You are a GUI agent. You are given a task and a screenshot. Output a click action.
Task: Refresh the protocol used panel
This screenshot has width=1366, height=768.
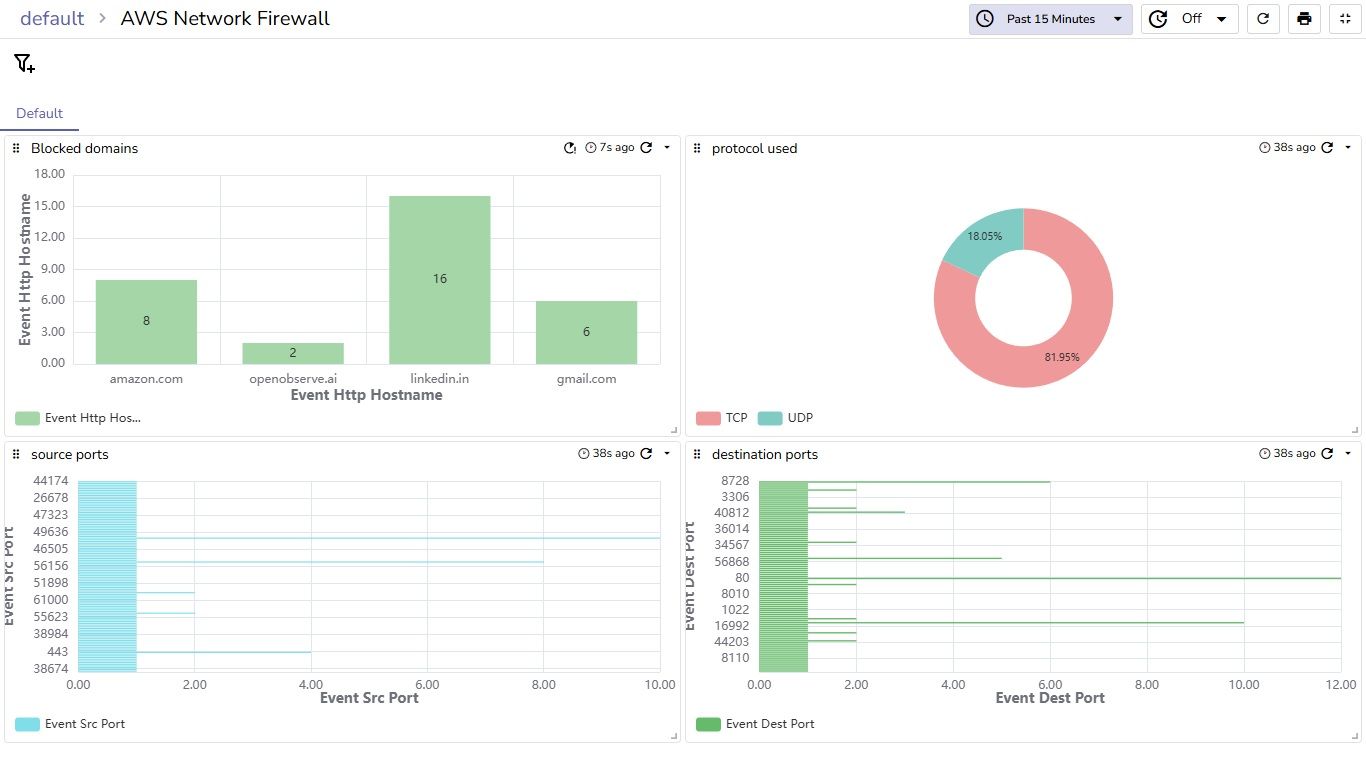1327,146
